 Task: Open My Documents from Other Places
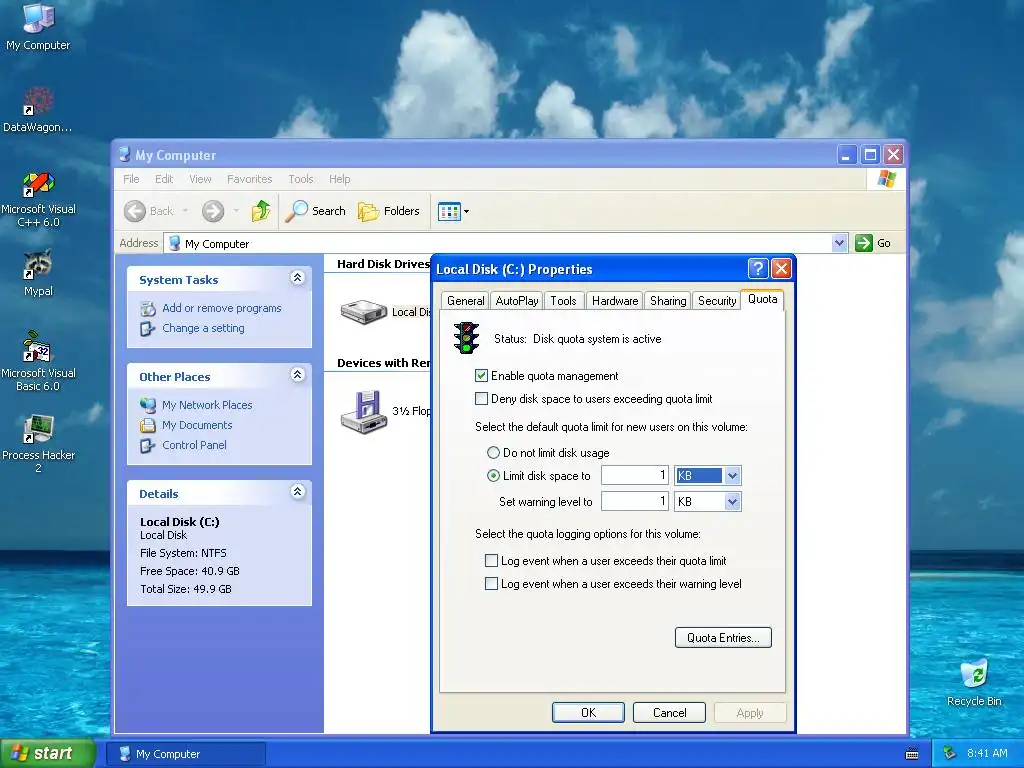(197, 425)
